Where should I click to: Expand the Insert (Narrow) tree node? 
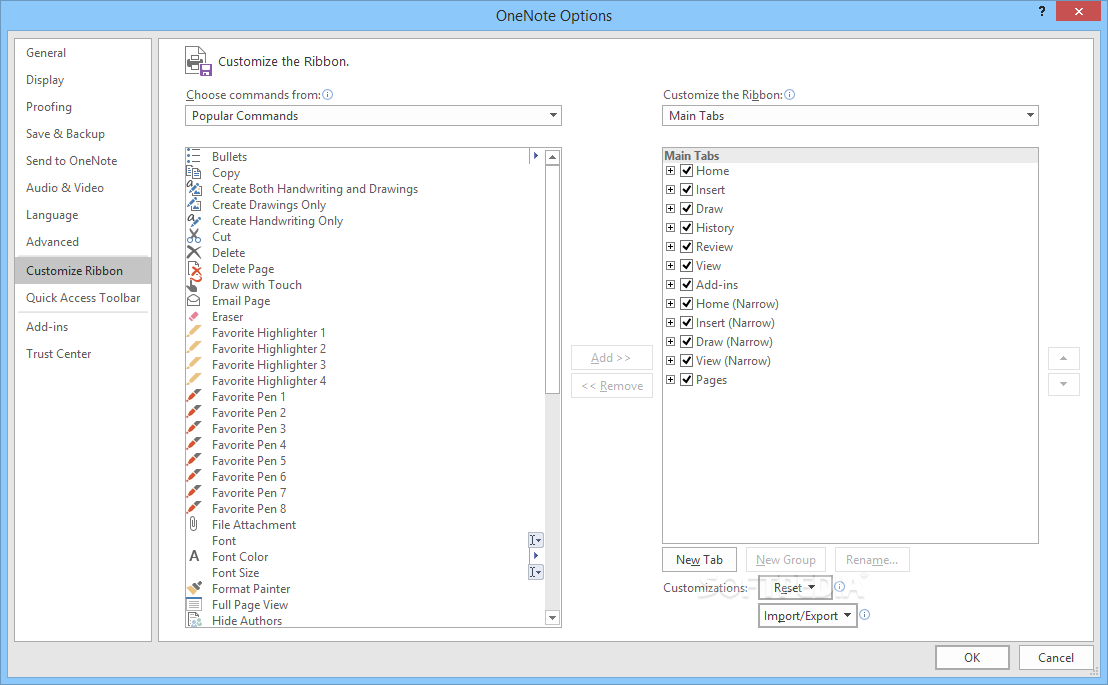671,322
